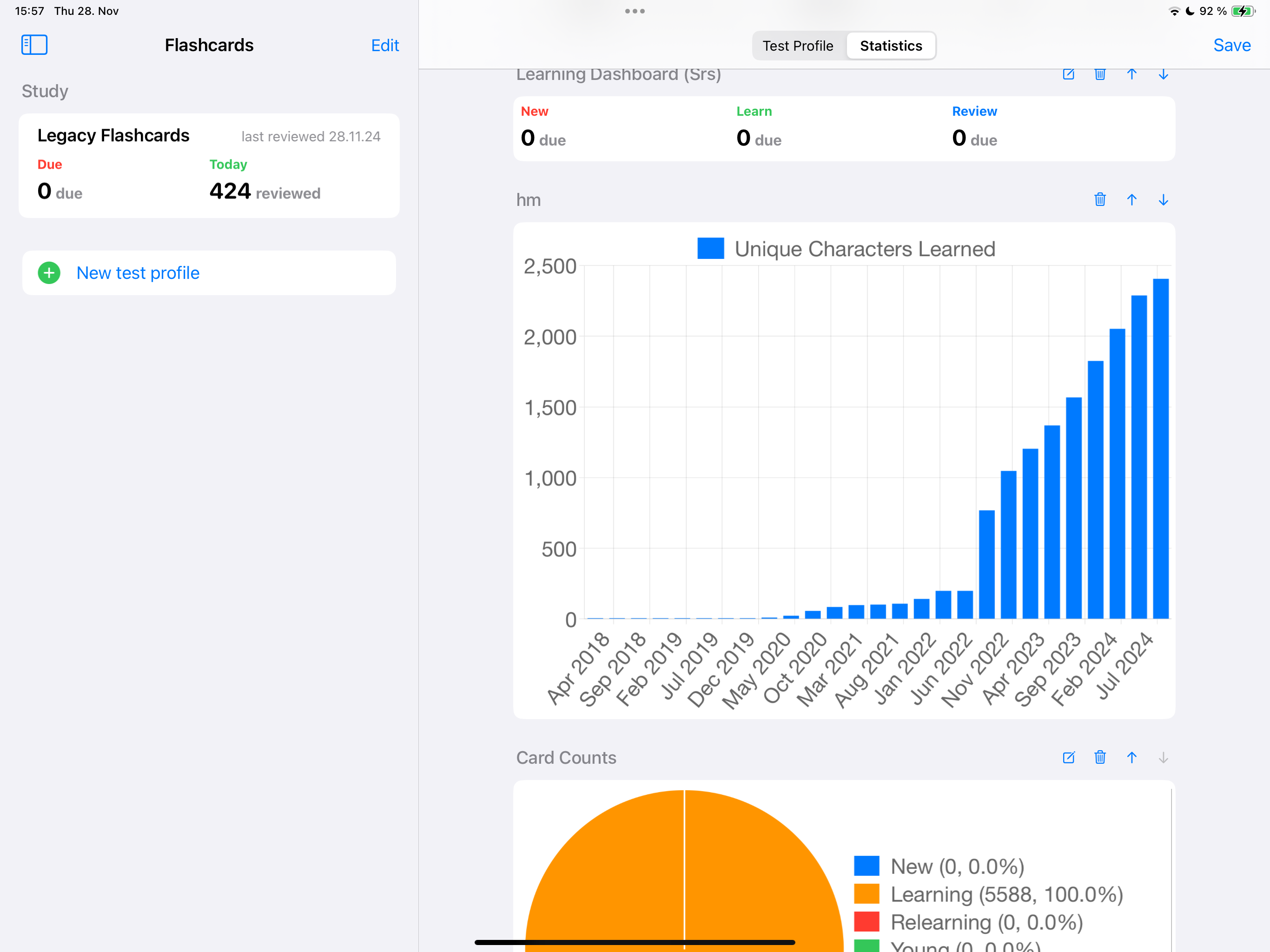Tap the Due 0 due count
The width and height of the screenshot is (1270, 952).
click(x=60, y=191)
